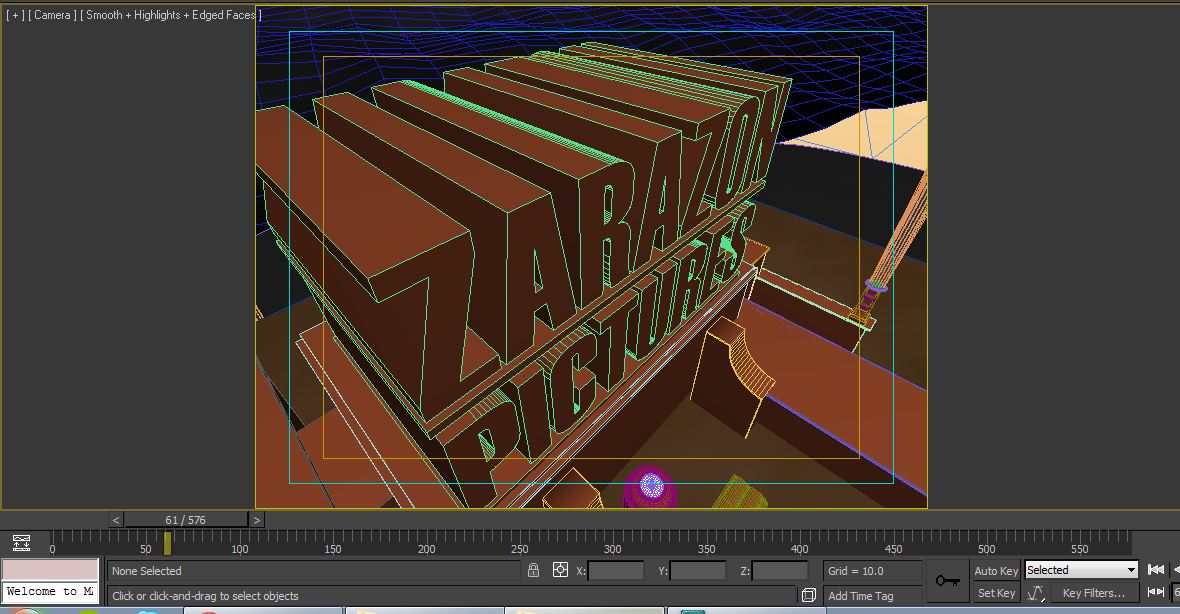Open the Selected key filter dropdown
Screen dimensions: 1180x614
1081,570
